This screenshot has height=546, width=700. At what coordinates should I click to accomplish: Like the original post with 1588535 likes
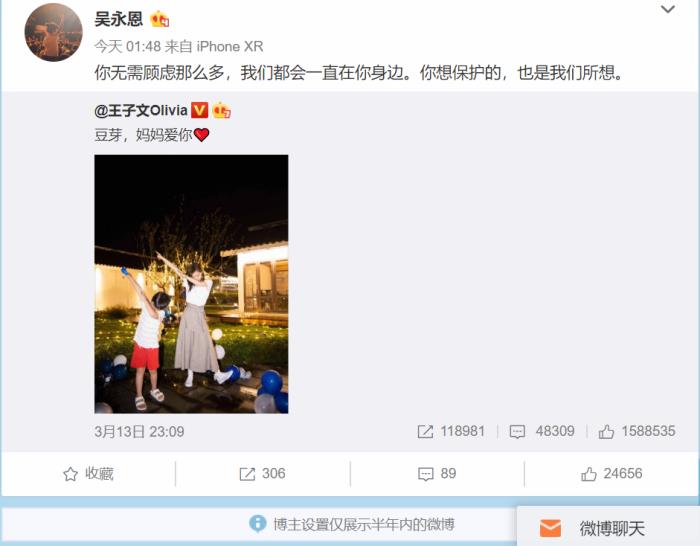[637, 431]
